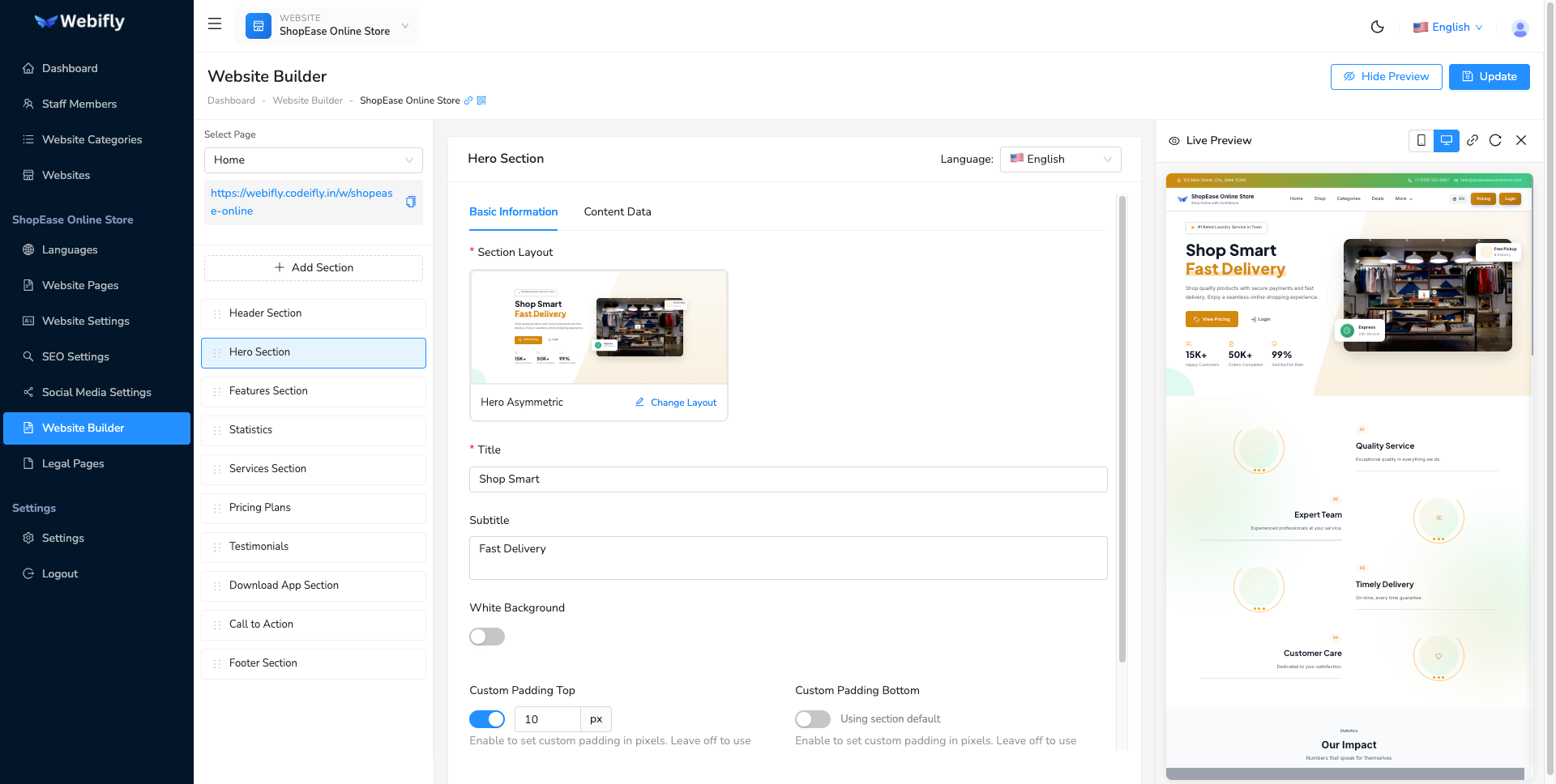Click the Change Layout link
This screenshot has width=1556, height=784.
click(676, 403)
